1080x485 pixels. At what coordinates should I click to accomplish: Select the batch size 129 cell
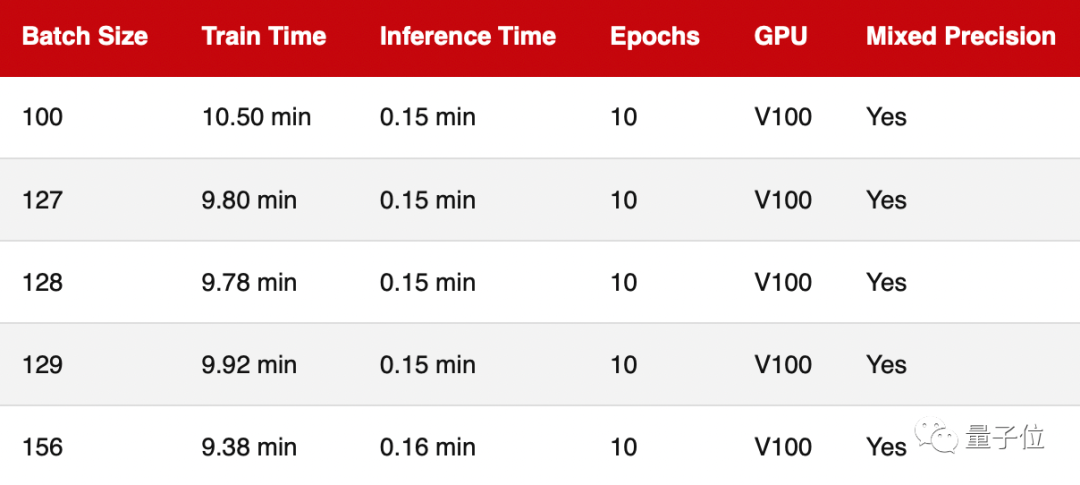coord(42,365)
